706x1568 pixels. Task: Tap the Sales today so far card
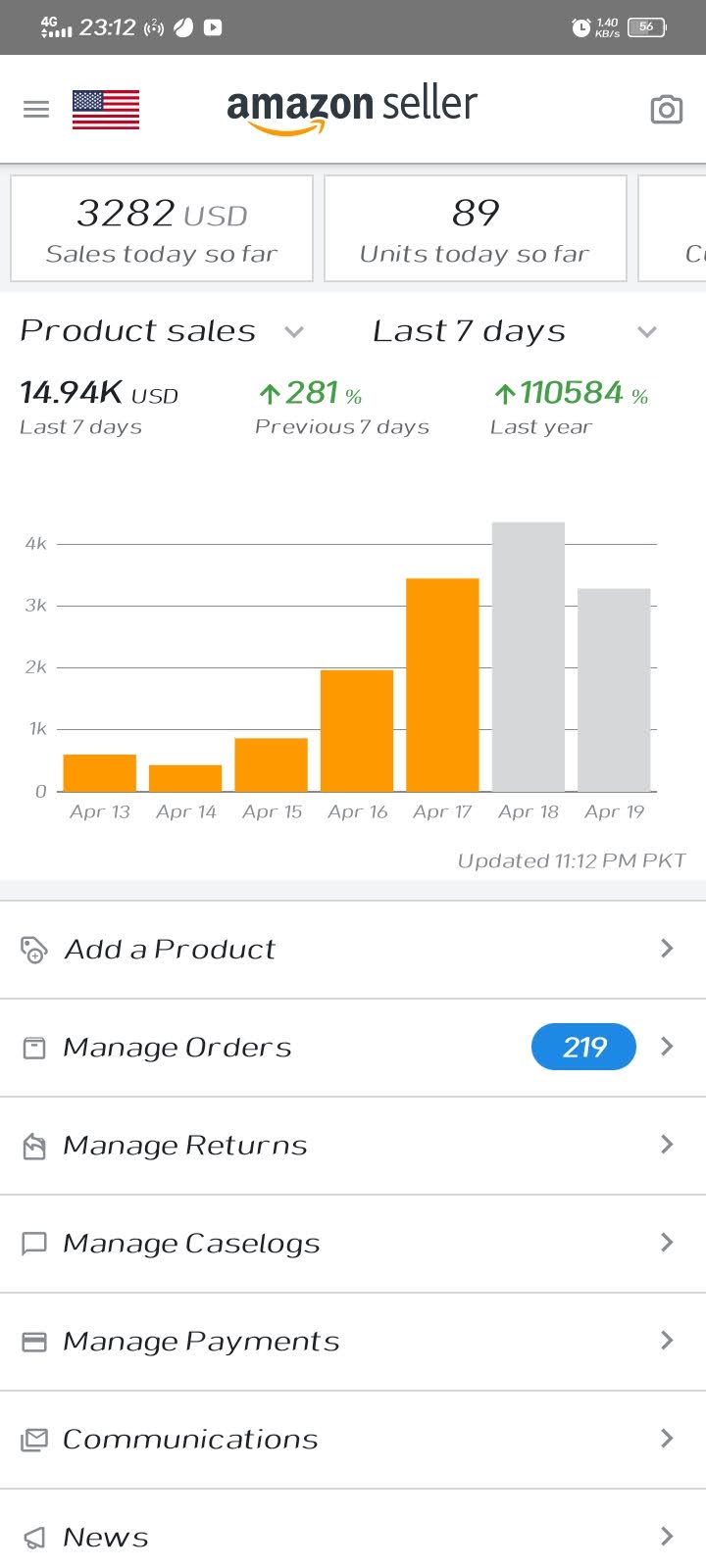coord(162,228)
